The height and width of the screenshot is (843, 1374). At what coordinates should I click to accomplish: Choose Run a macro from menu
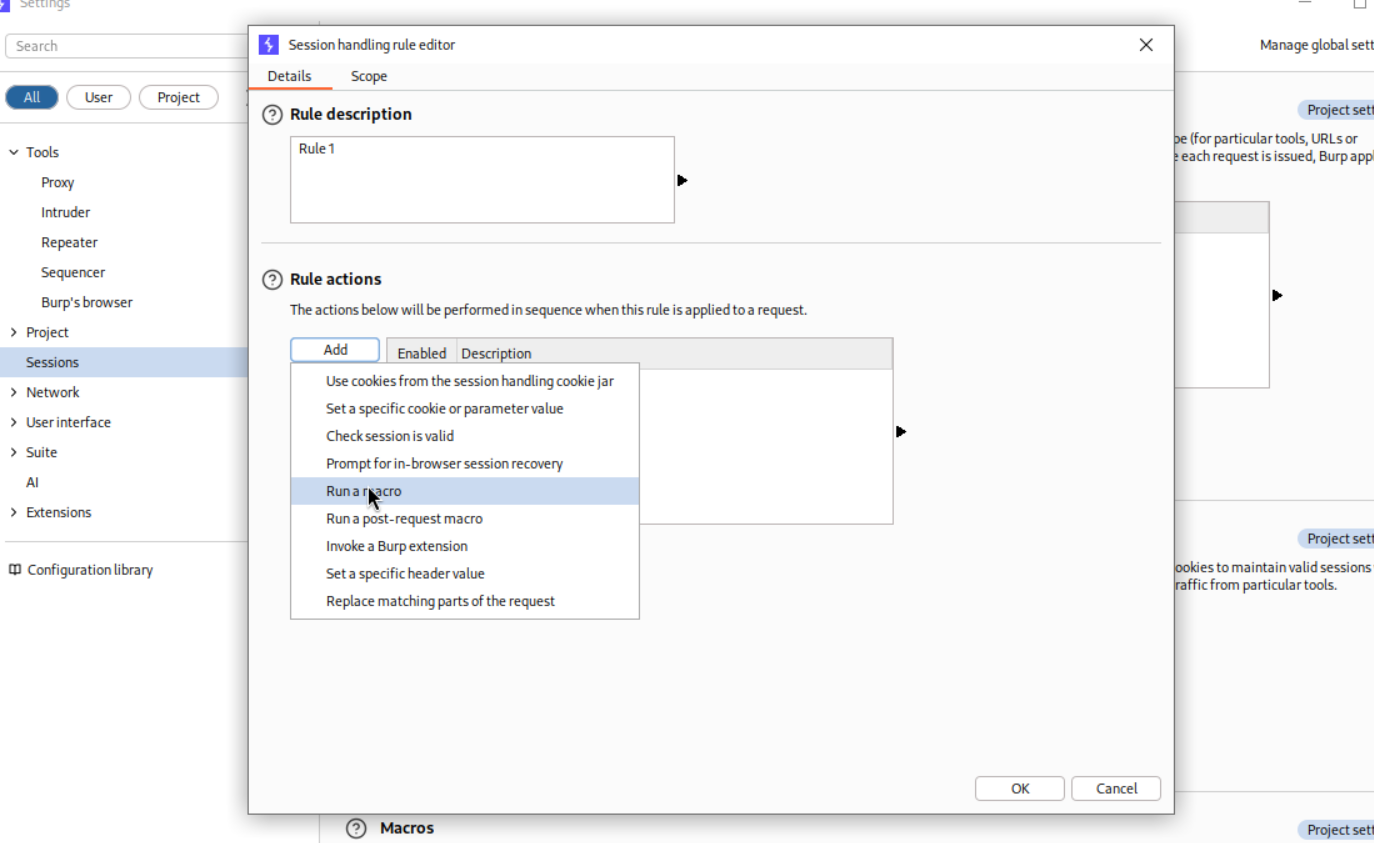(364, 491)
